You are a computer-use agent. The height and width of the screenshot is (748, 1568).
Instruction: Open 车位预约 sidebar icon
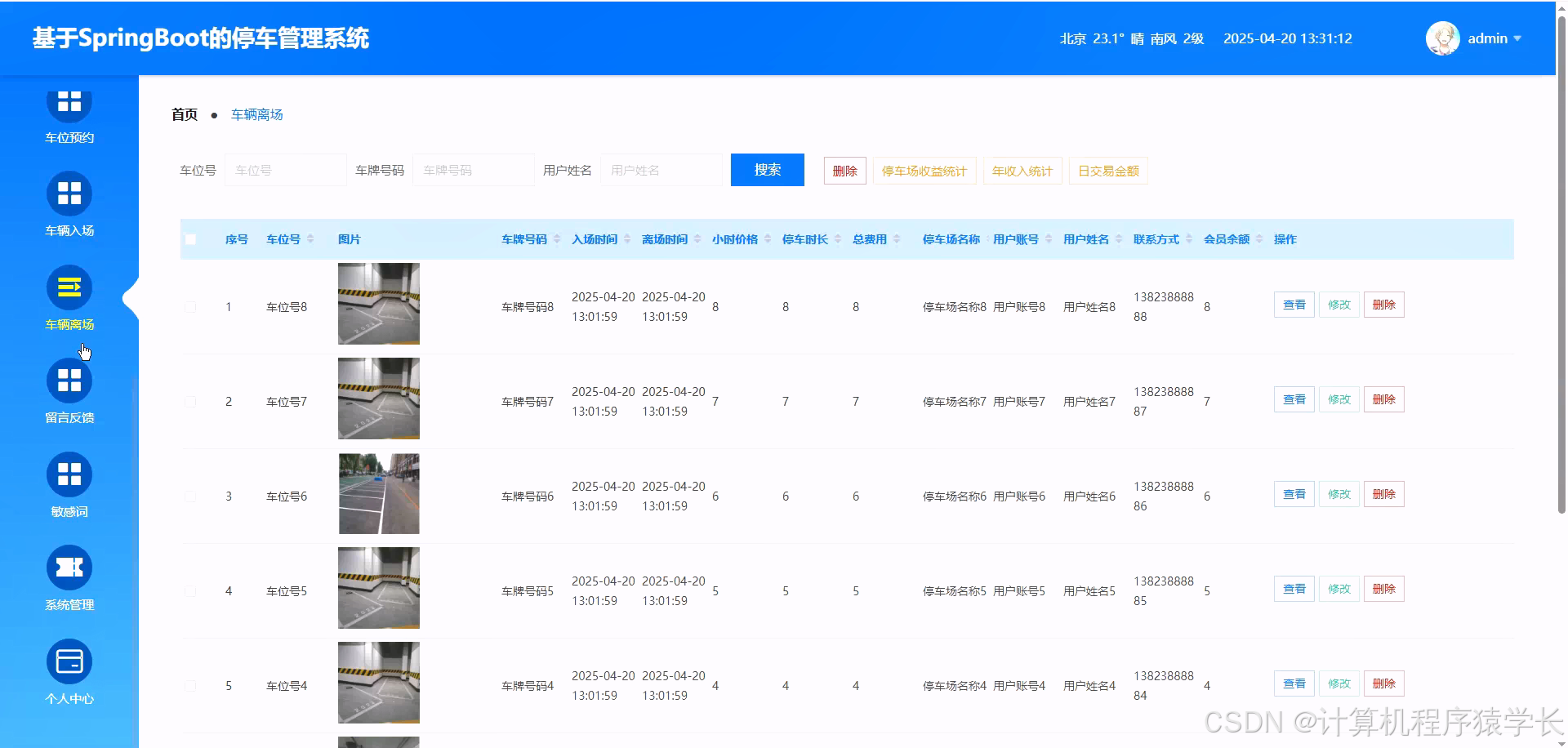pos(69,101)
